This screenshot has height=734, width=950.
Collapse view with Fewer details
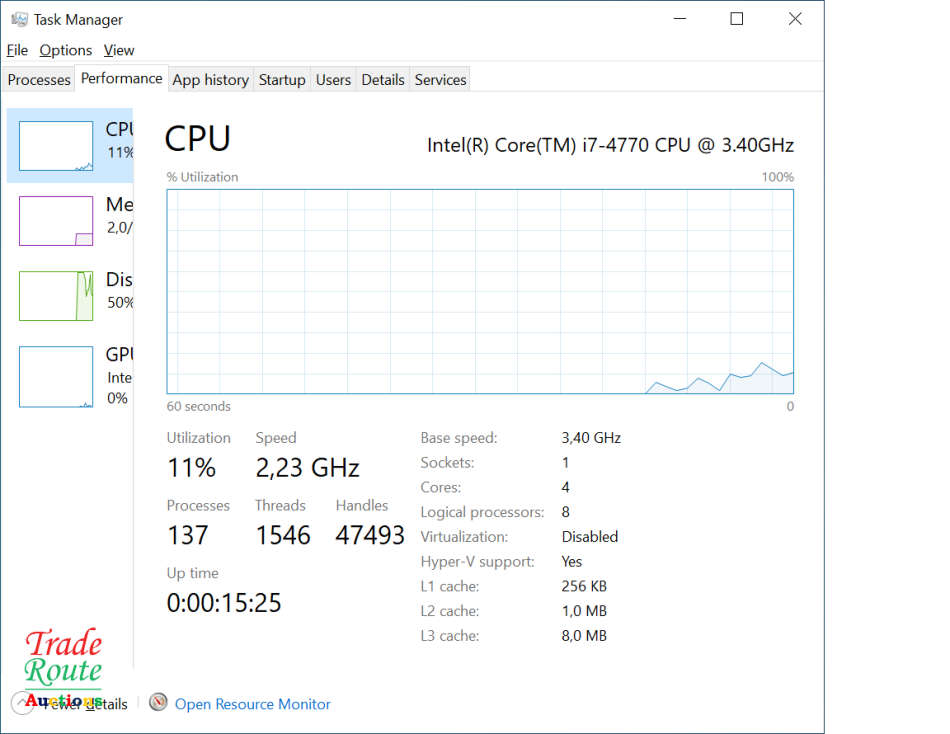[x=85, y=704]
